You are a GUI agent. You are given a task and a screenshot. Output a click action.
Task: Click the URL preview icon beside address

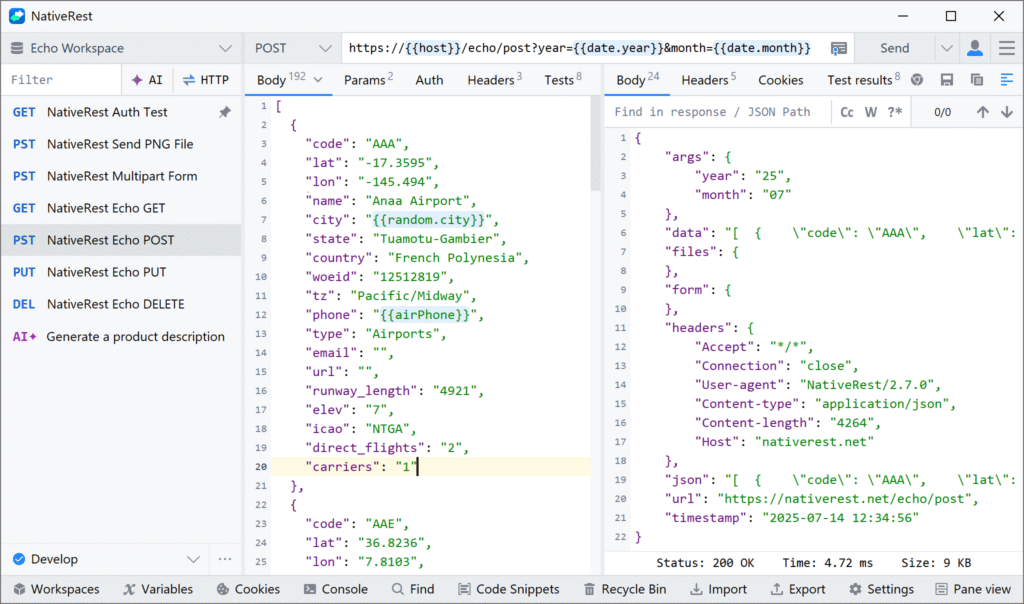click(839, 48)
